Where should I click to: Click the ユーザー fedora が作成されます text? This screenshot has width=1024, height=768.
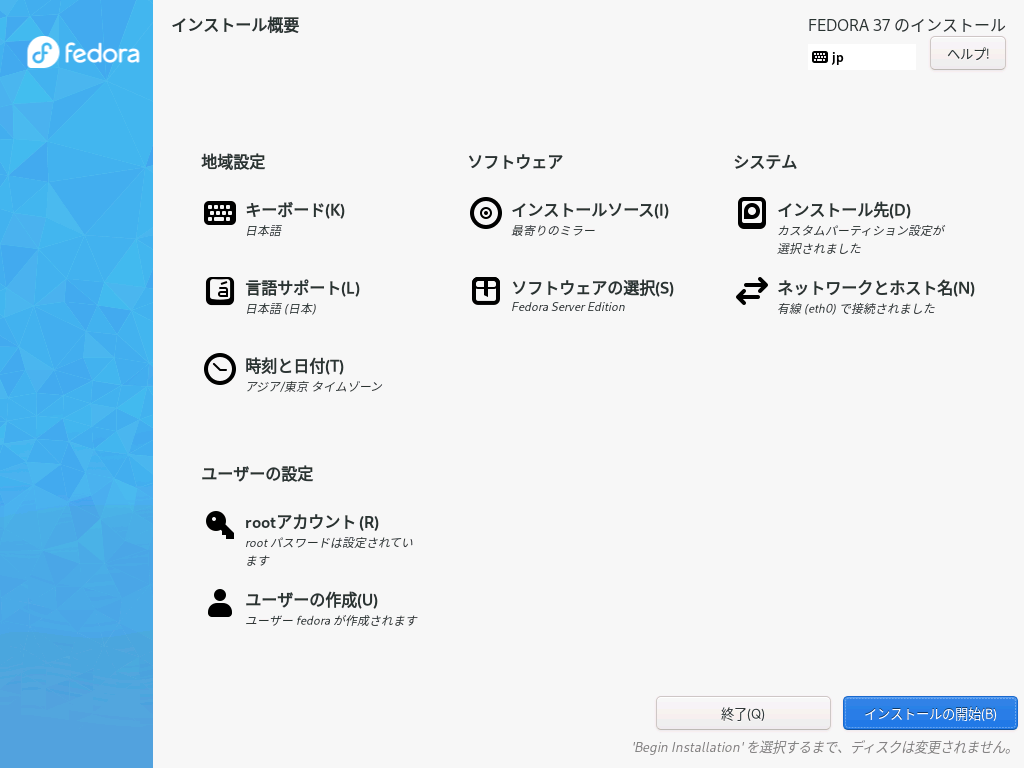coord(331,621)
